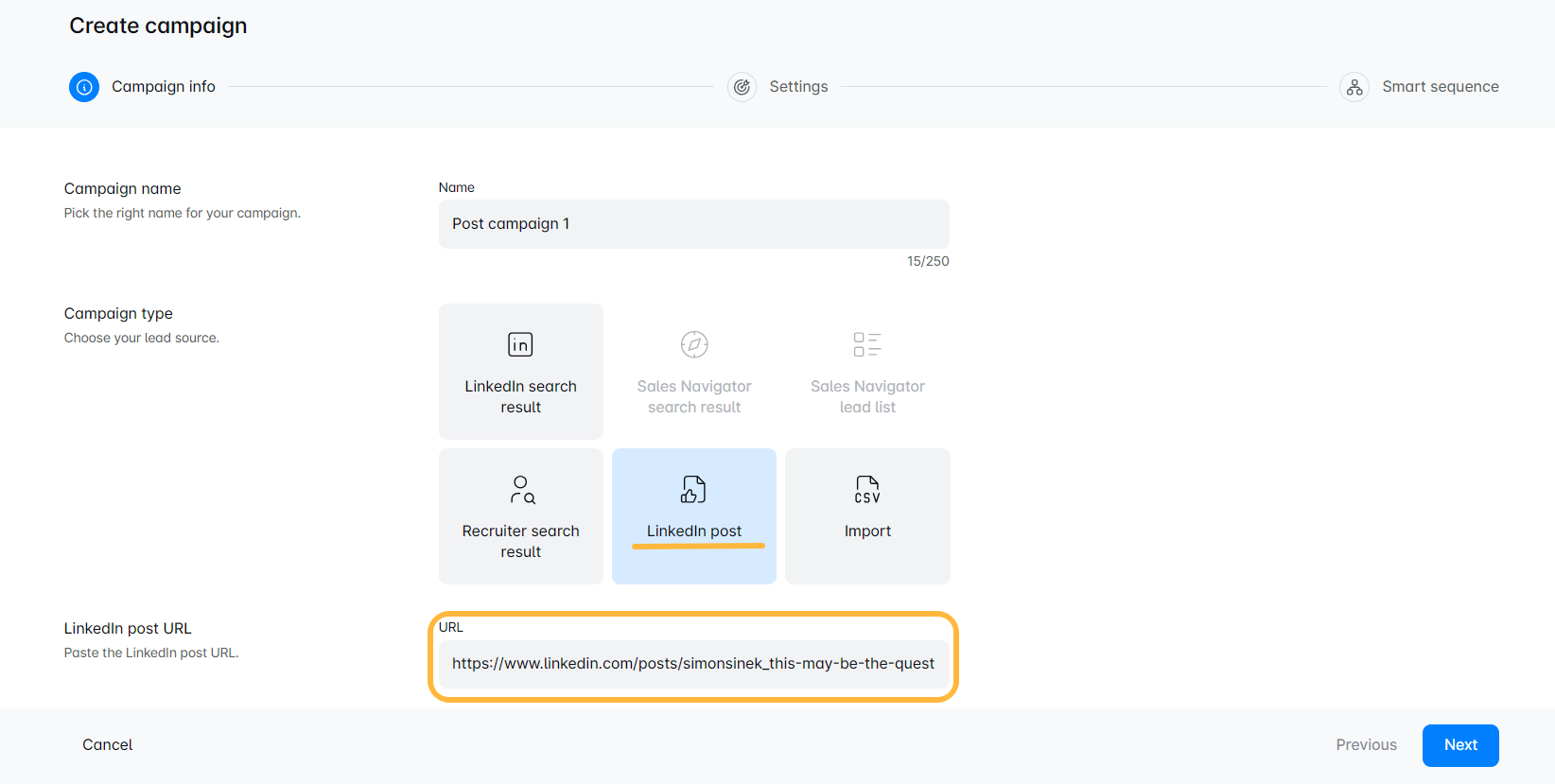The width and height of the screenshot is (1555, 784).
Task: Click the LinkedIn 'in' logo icon
Action: click(520, 344)
